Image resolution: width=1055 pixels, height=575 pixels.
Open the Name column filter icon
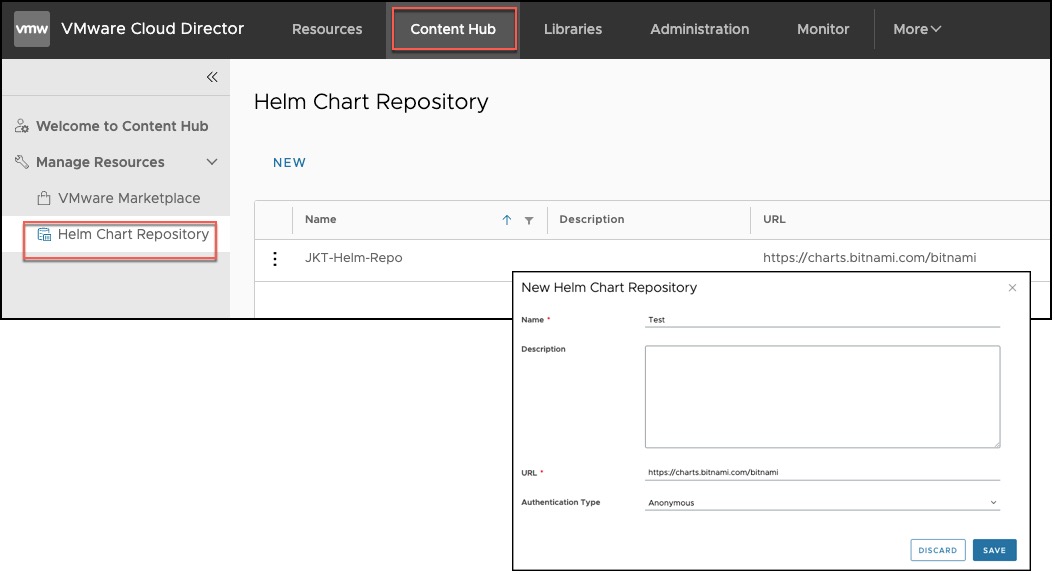tap(529, 220)
